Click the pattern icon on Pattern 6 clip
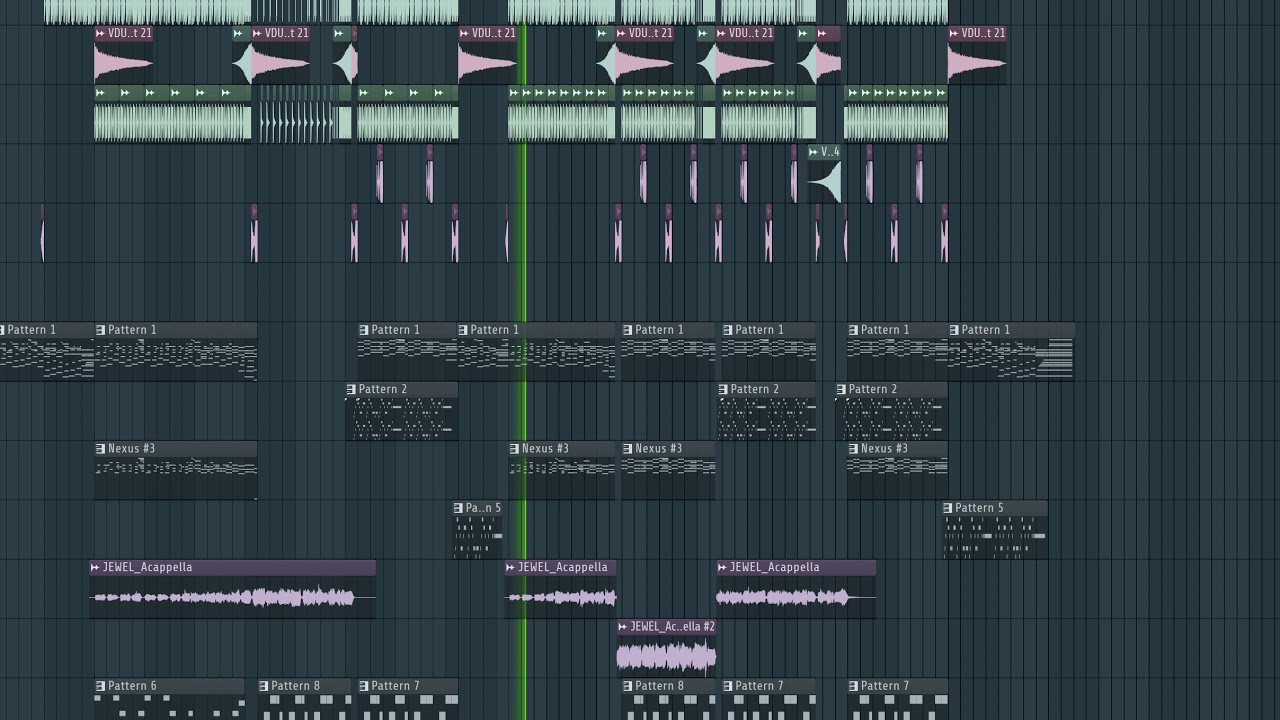Screen dimensions: 1280x720 coord(101,686)
